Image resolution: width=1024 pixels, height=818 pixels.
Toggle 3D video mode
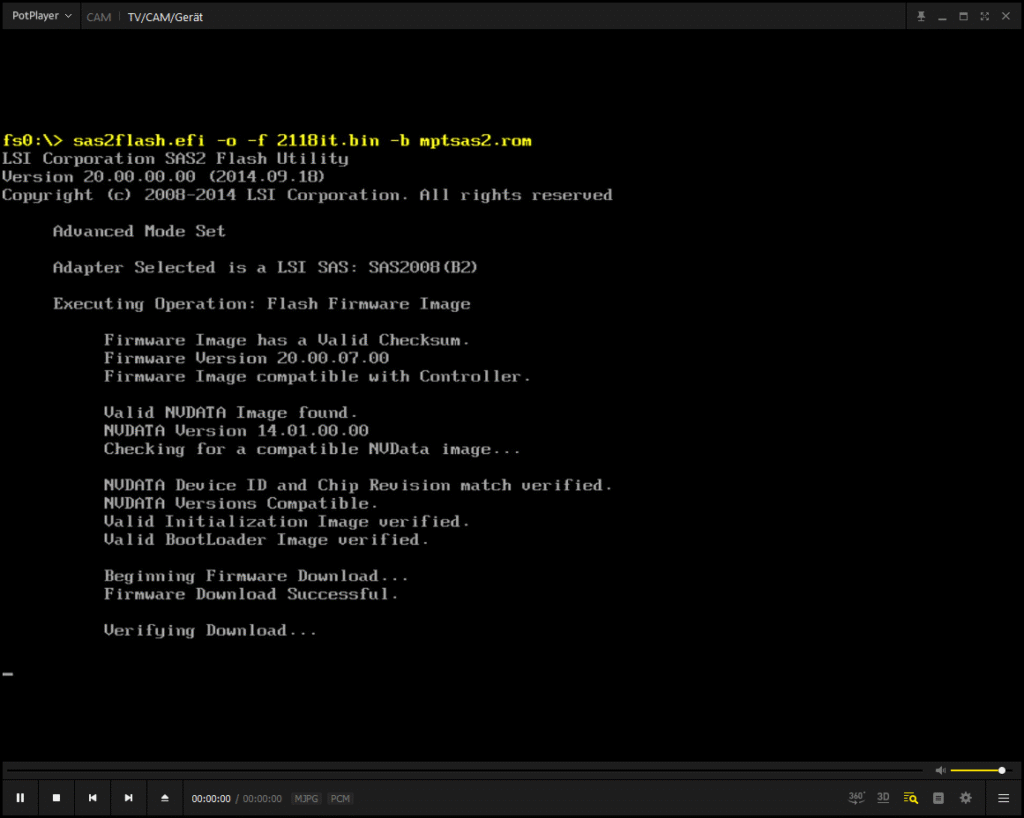point(883,797)
